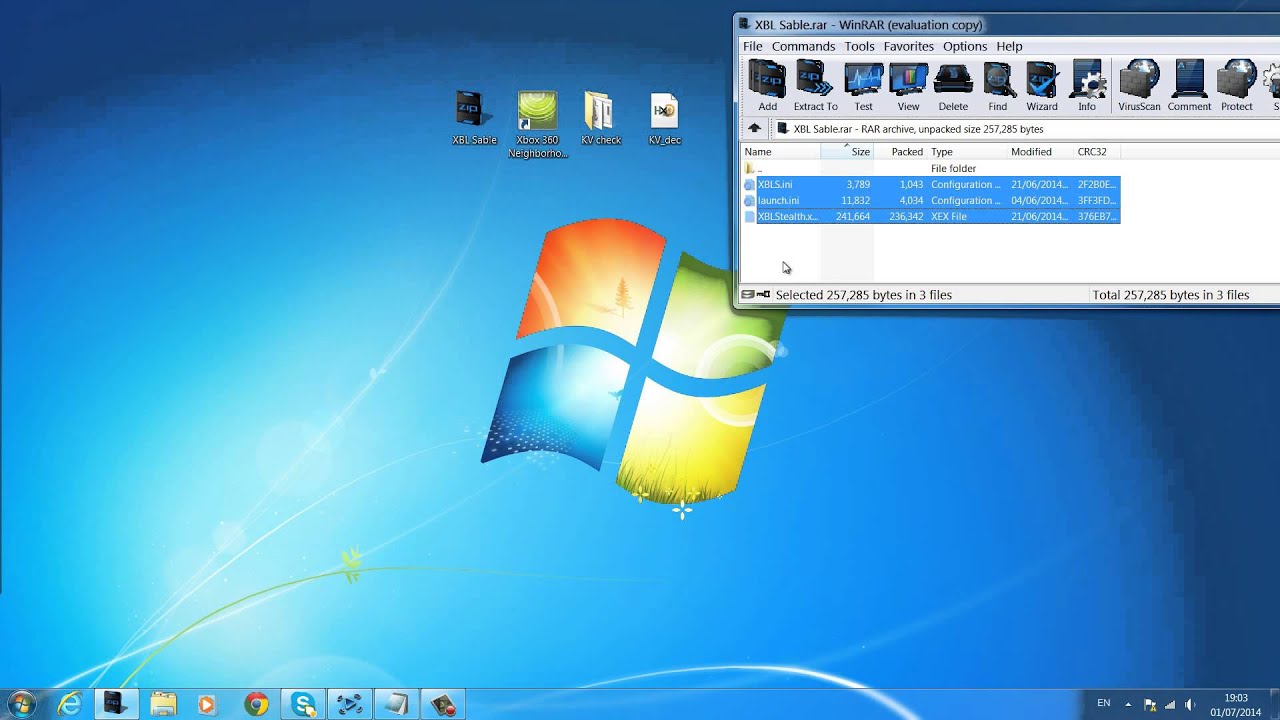Click the key icon in WinRAR status bar
This screenshot has height=720, width=1280.
tap(764, 295)
